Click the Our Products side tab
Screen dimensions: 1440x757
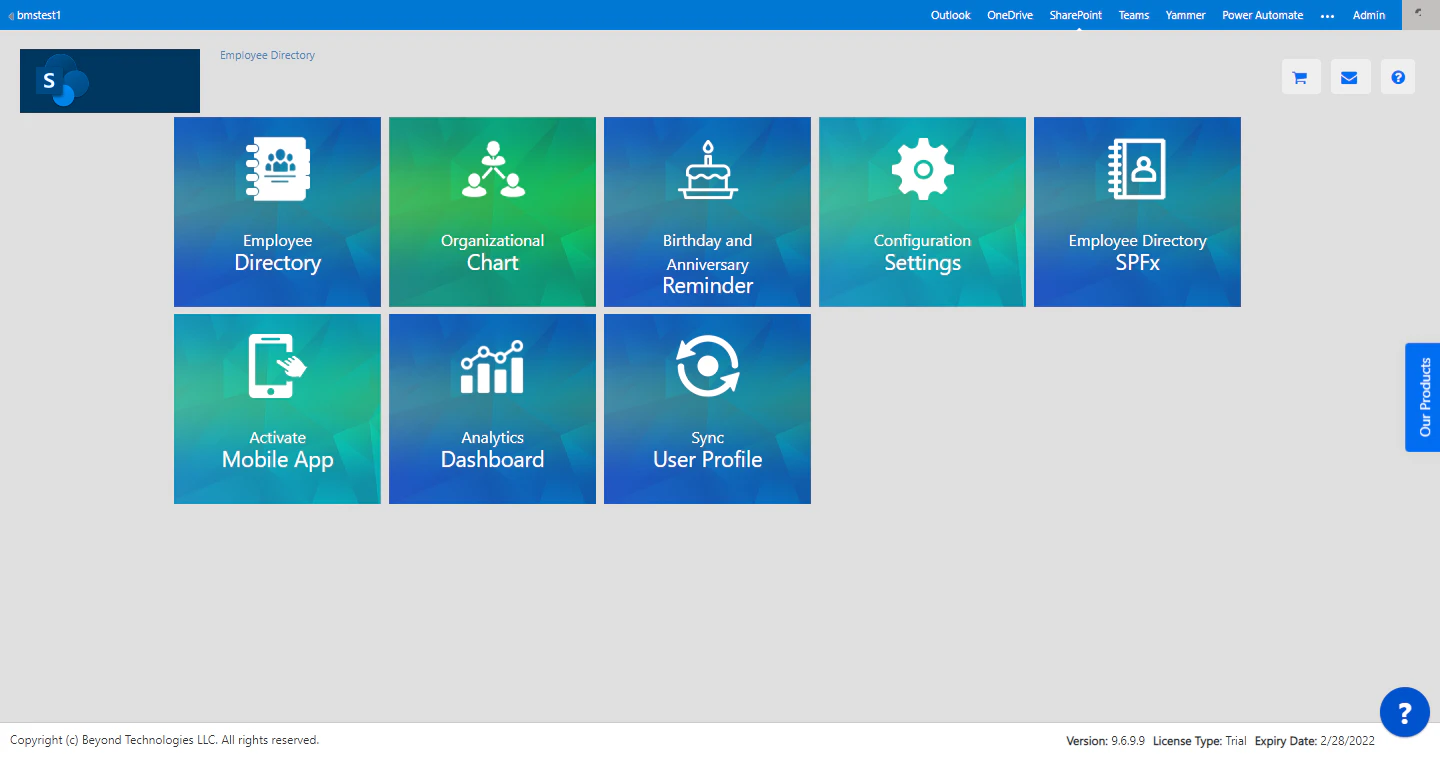pos(1424,397)
